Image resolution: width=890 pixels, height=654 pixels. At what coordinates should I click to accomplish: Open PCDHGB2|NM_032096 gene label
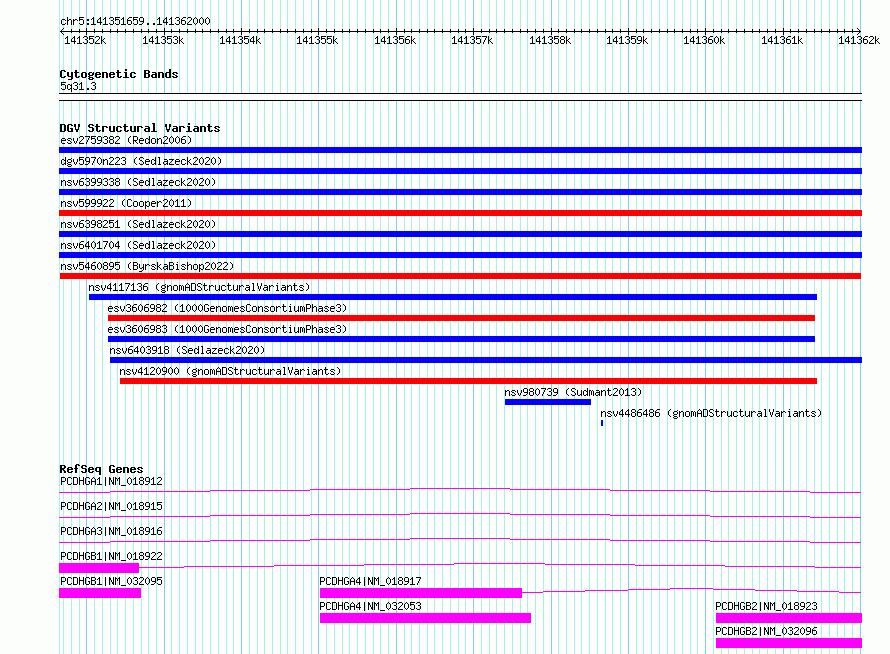(x=766, y=631)
